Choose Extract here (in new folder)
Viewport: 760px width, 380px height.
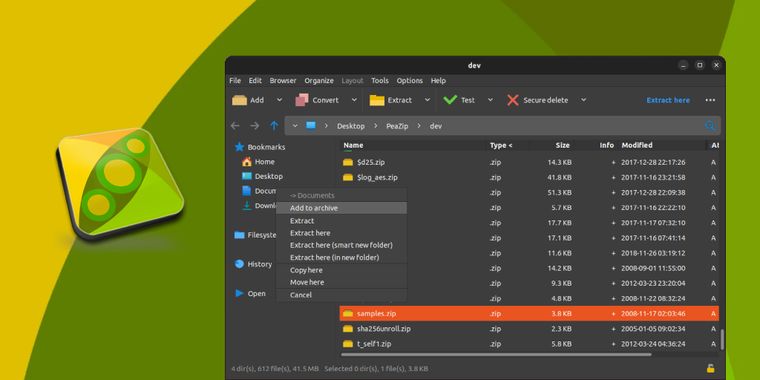341,257
